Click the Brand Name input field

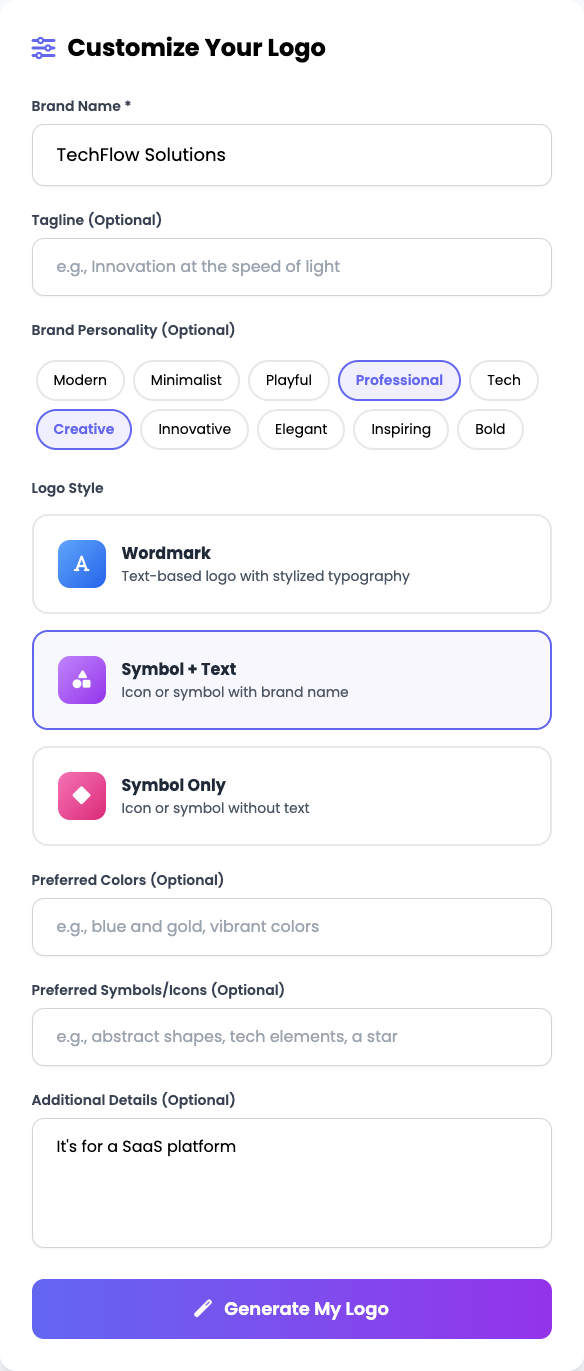coord(292,155)
